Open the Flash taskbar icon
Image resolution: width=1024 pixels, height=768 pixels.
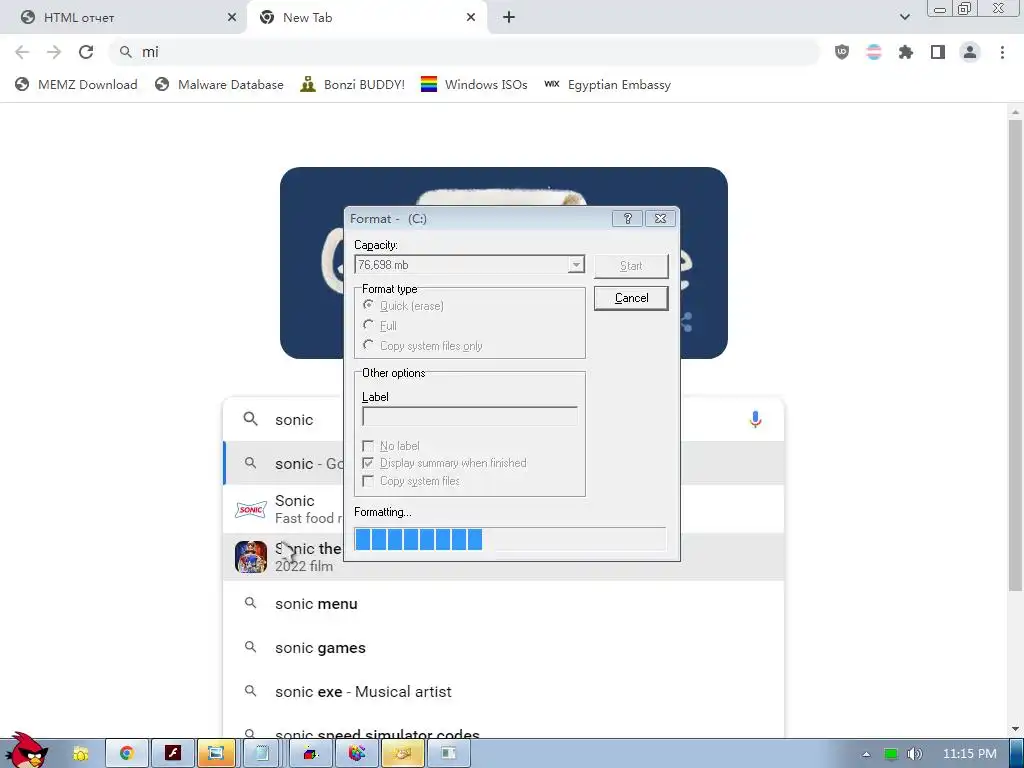click(172, 754)
